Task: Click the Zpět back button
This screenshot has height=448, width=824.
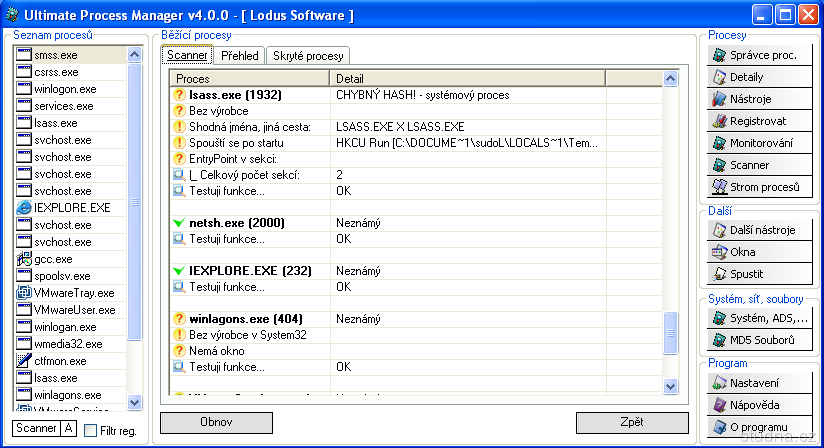Action: [x=632, y=422]
